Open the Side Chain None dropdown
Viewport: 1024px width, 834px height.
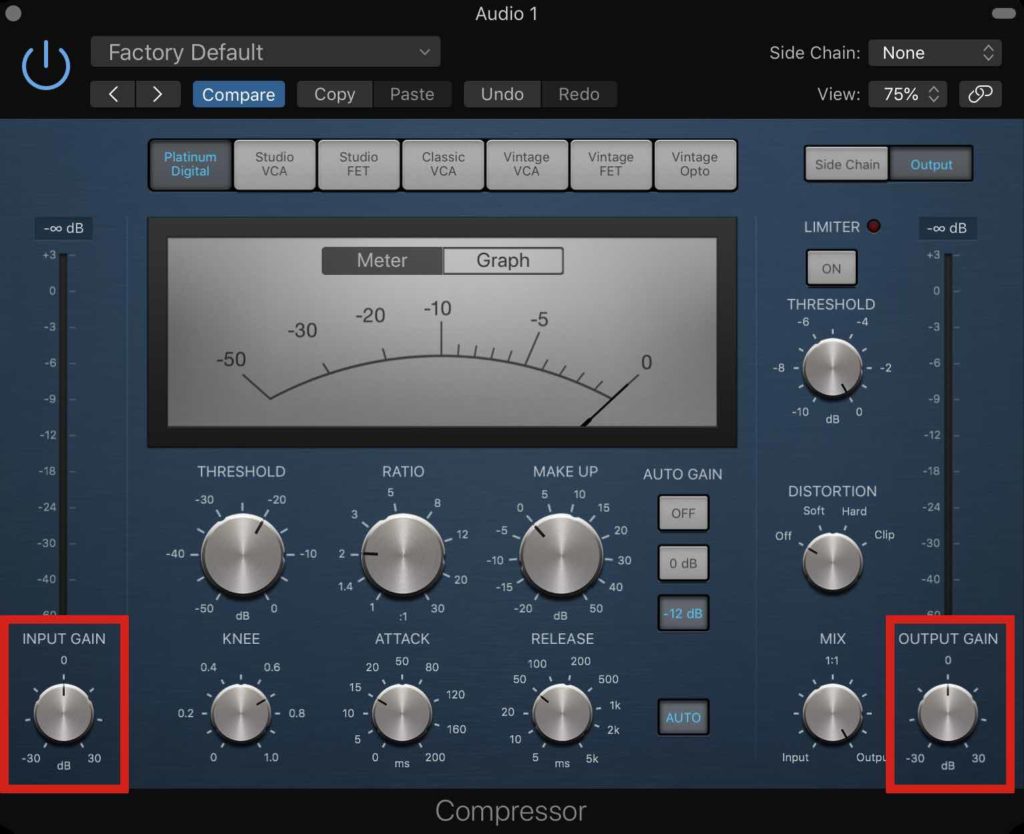934,53
